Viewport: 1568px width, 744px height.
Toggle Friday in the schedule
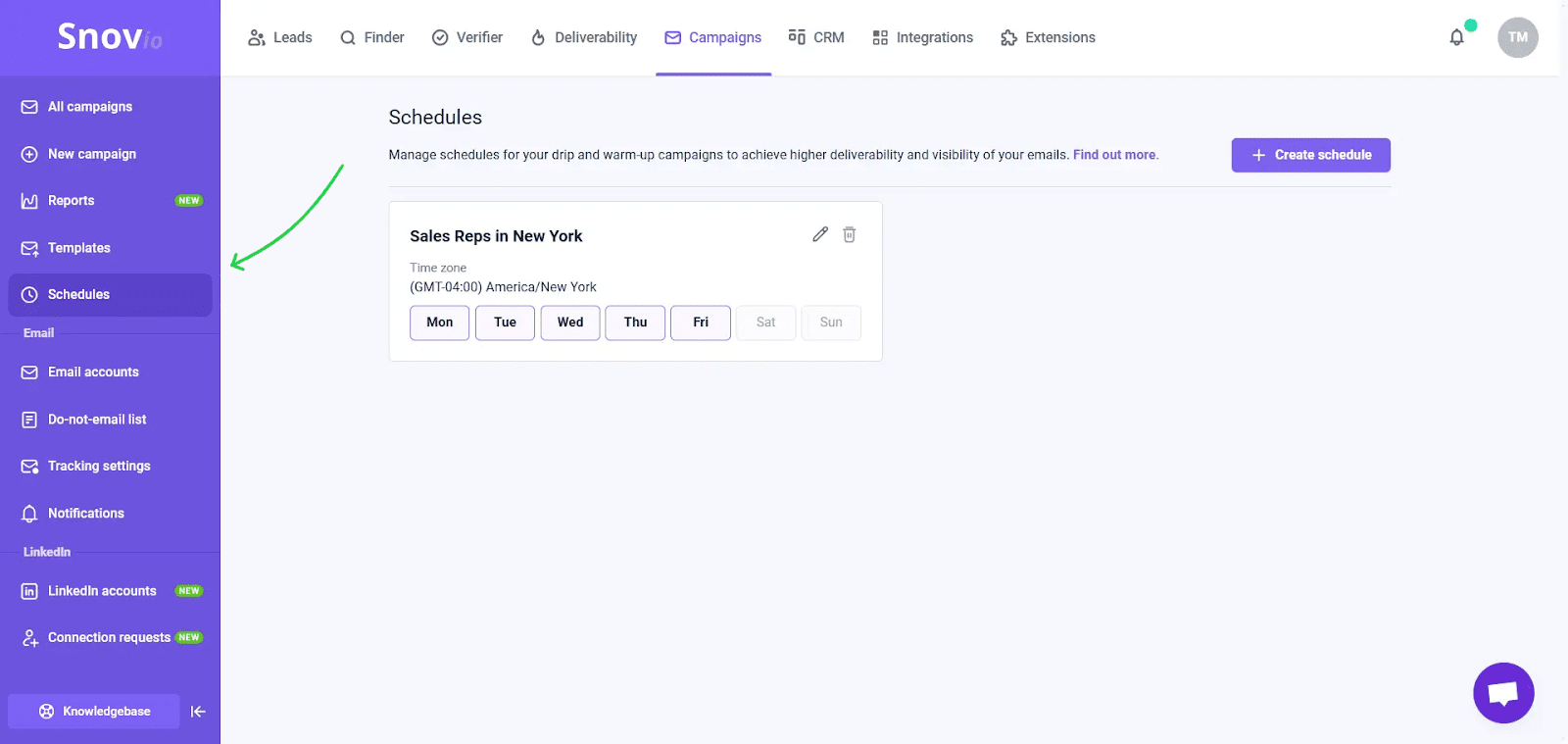pos(701,322)
